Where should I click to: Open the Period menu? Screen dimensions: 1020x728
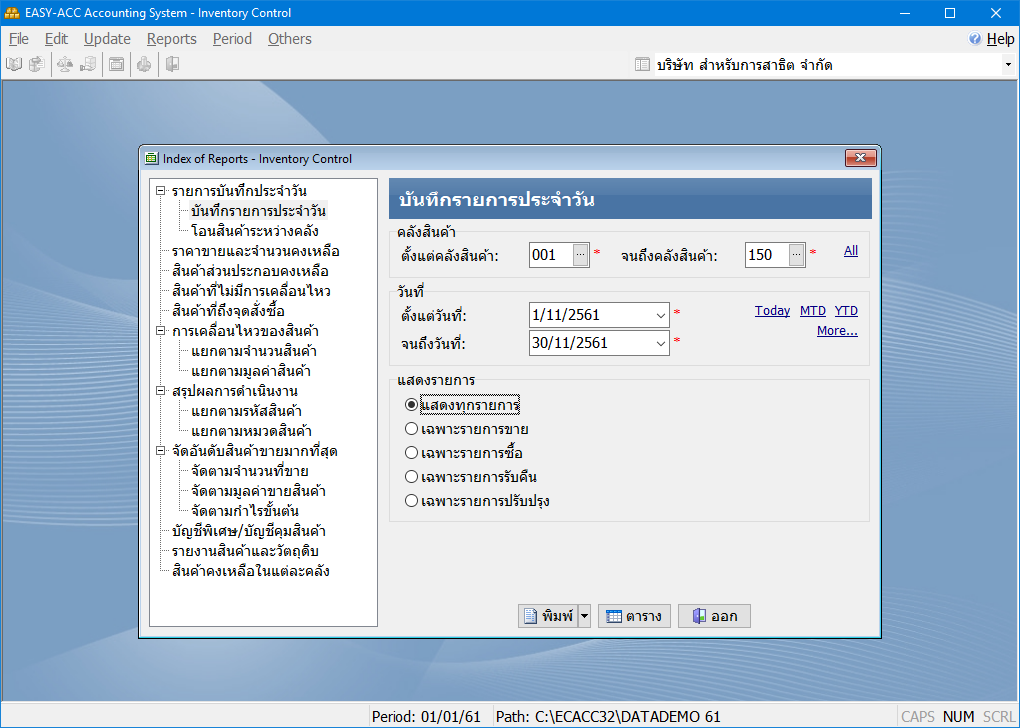click(x=232, y=39)
